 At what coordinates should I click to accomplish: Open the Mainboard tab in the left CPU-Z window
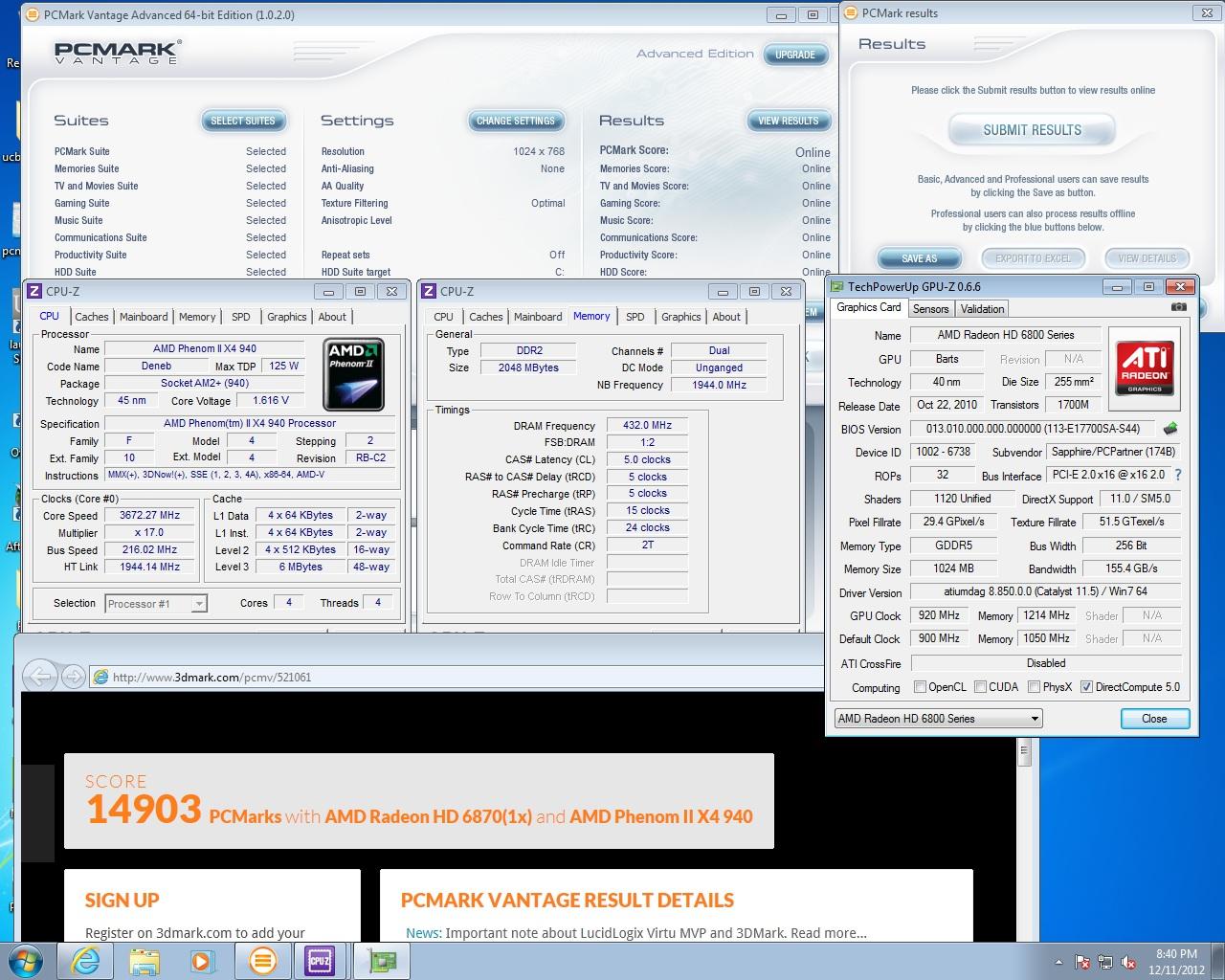point(144,317)
